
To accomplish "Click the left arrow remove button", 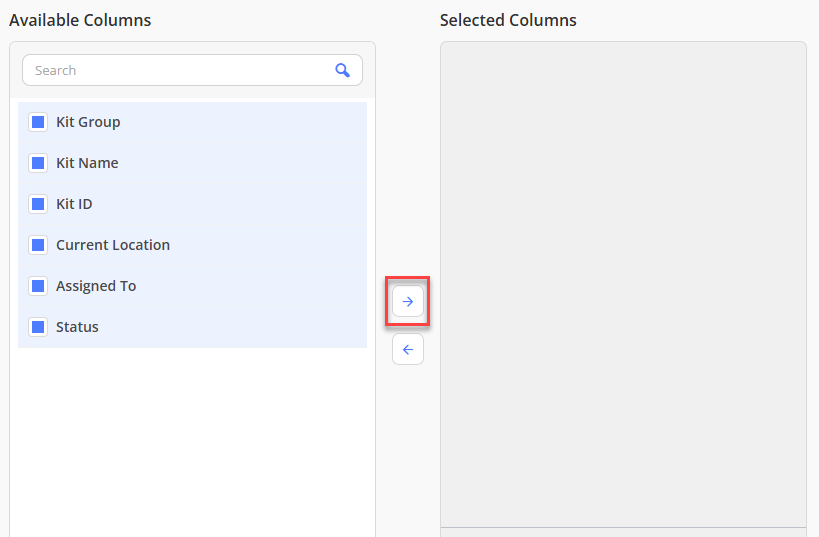I will [408, 349].
